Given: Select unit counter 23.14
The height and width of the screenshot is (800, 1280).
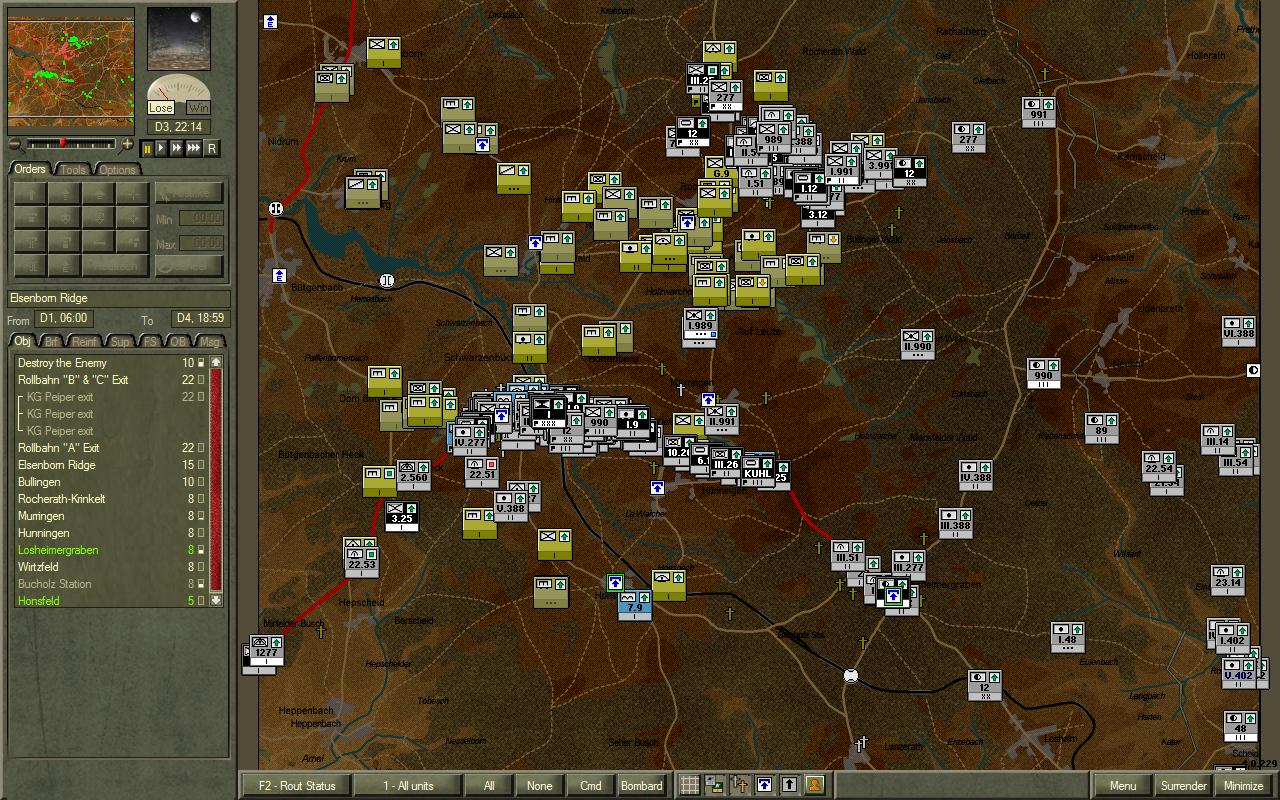Looking at the screenshot, I should 1228,581.
